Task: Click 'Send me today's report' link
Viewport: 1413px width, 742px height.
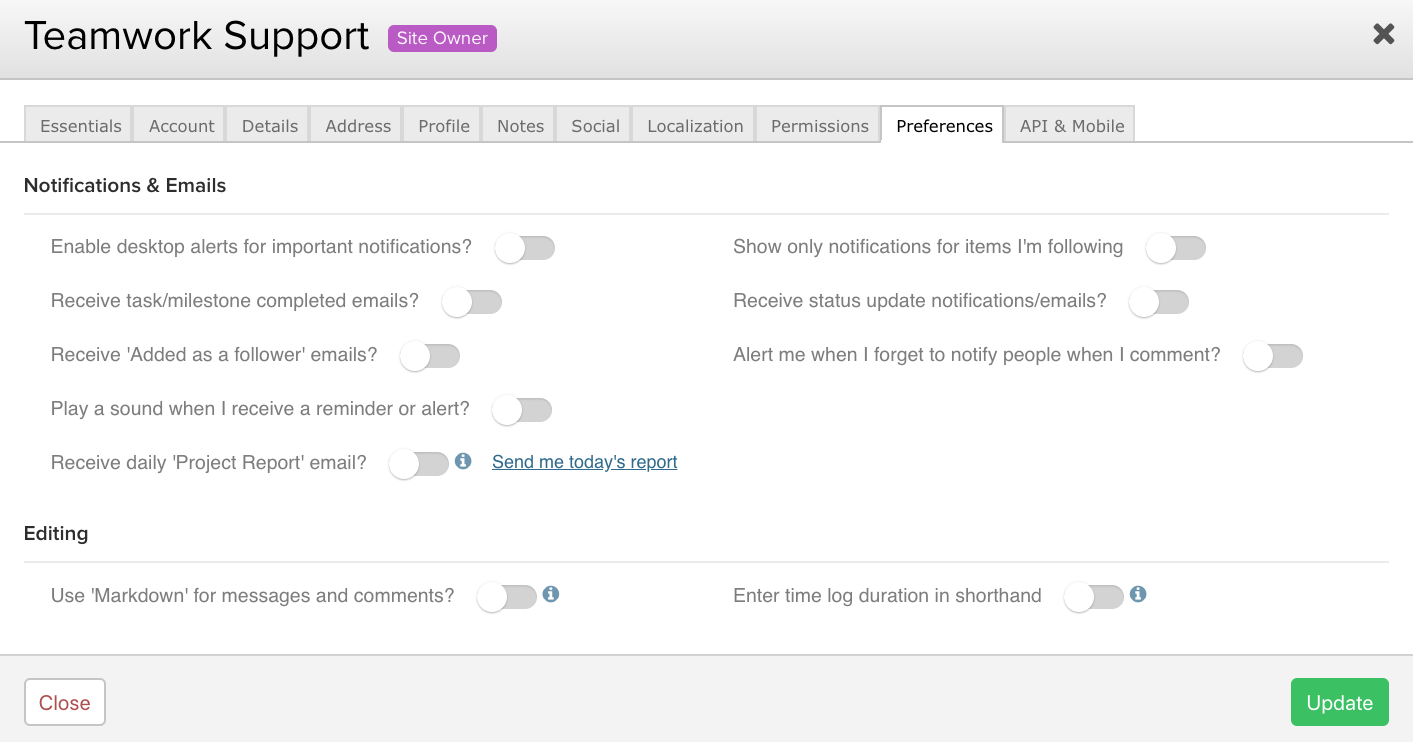Action: (584, 462)
